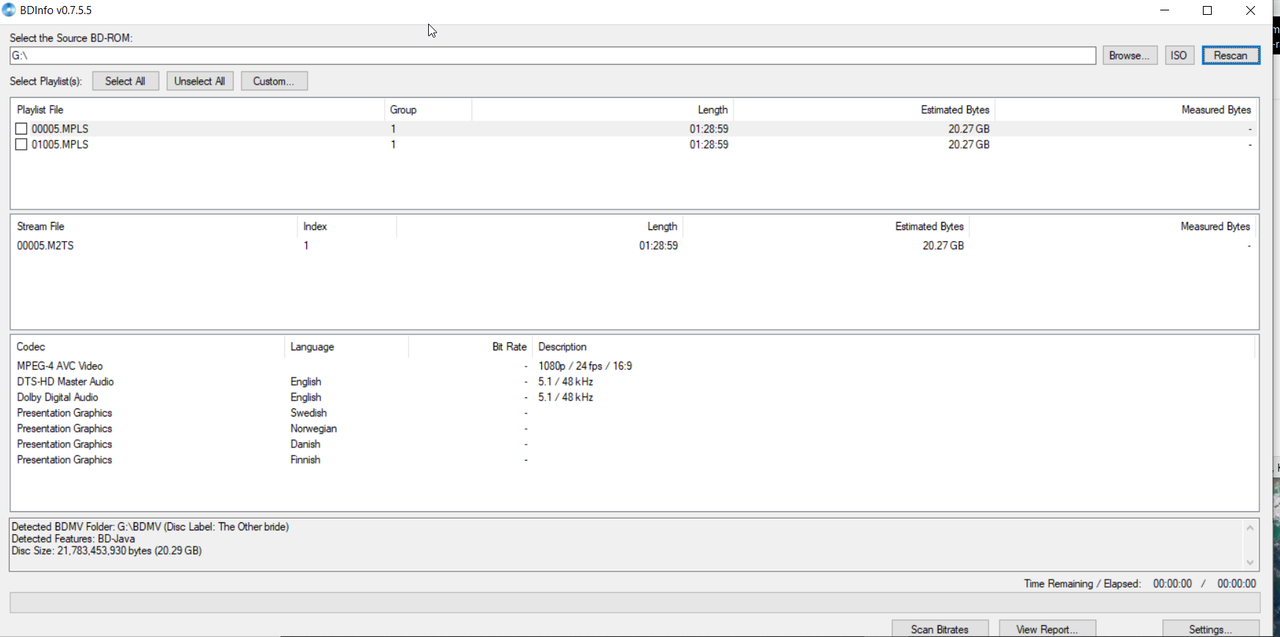Screen dimensions: 1280x637
Task: Click Language column header
Action: pos(346,347)
